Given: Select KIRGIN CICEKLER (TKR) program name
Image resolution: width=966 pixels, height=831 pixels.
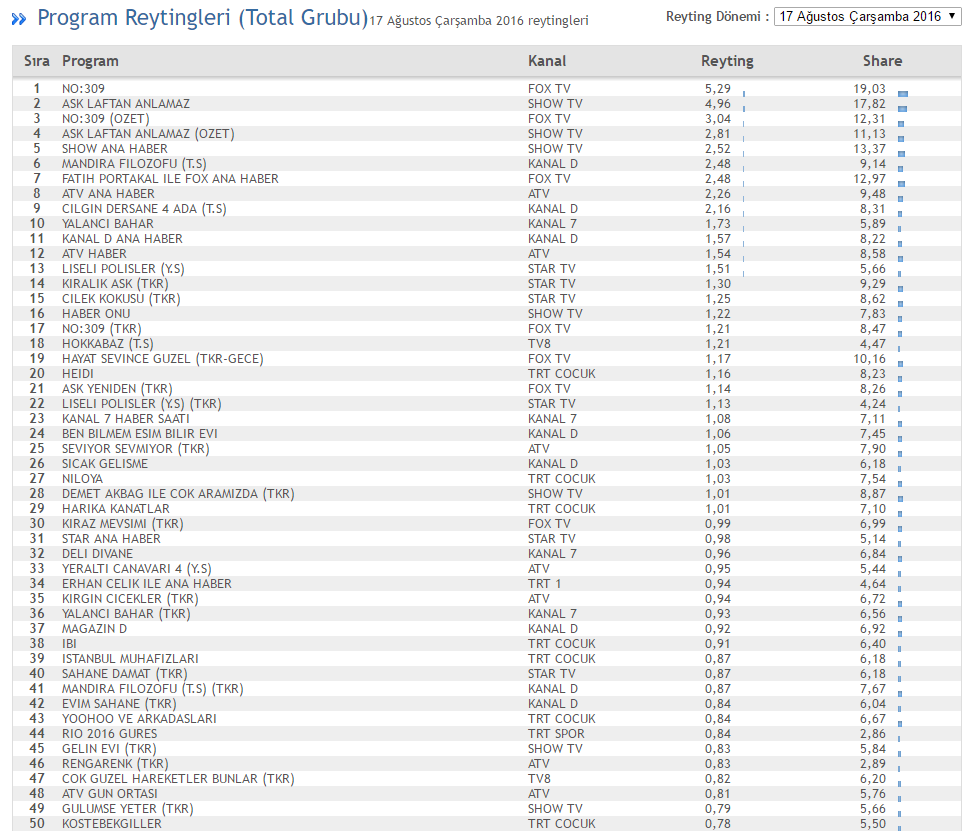Looking at the screenshot, I should [130, 598].
